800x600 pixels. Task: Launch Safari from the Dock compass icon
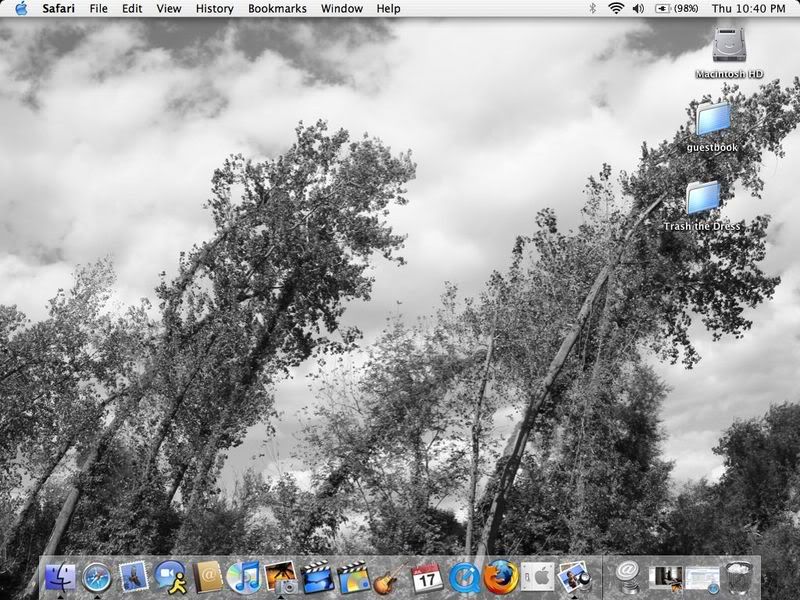tap(96, 578)
